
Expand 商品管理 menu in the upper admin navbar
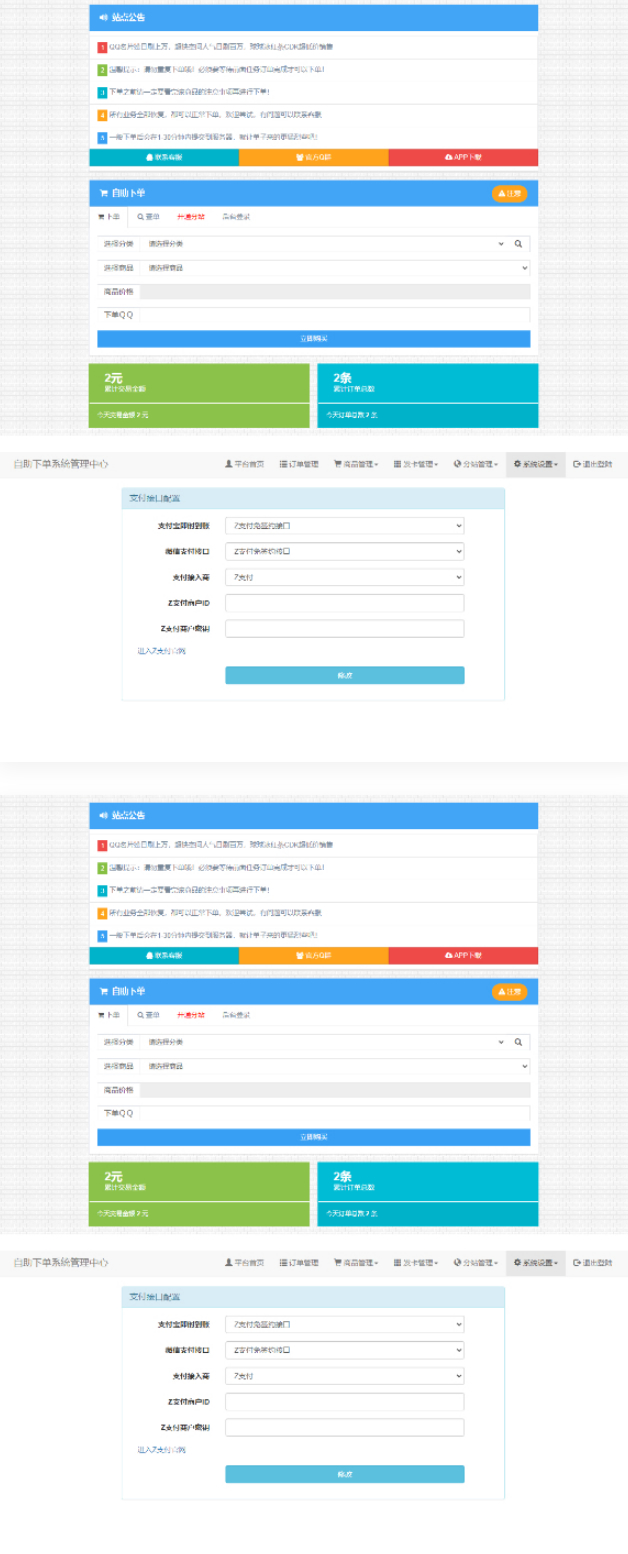point(356,464)
